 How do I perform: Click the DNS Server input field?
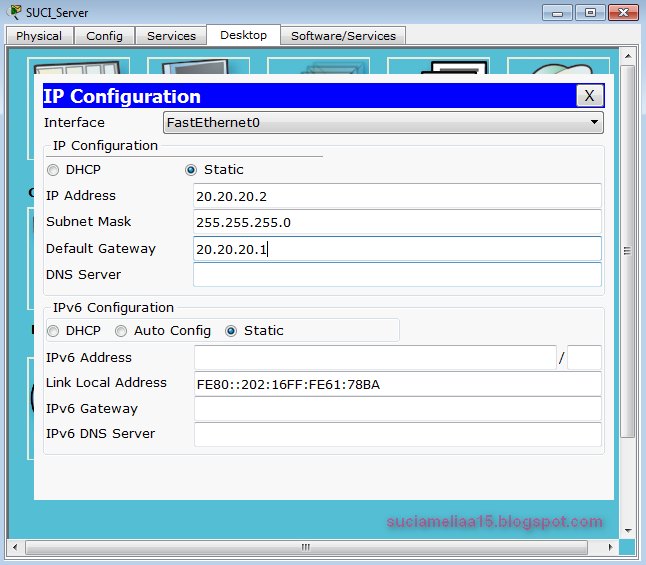coord(397,274)
